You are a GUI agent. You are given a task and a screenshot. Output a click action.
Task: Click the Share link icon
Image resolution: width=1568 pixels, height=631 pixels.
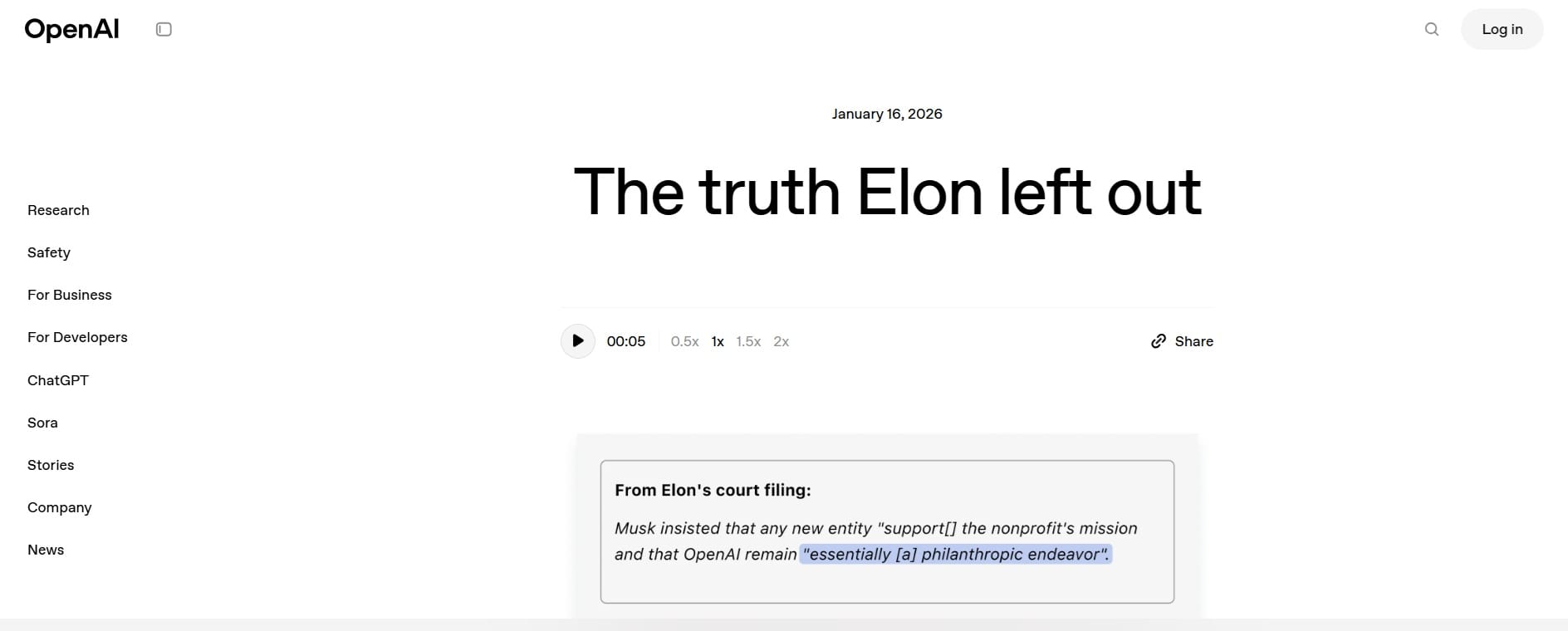(1159, 341)
